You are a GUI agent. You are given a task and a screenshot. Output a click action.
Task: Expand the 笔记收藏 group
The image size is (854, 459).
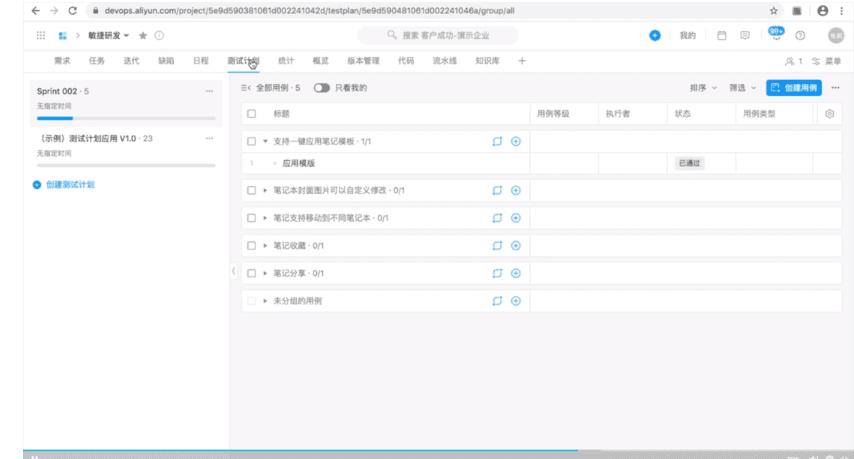tap(265, 246)
